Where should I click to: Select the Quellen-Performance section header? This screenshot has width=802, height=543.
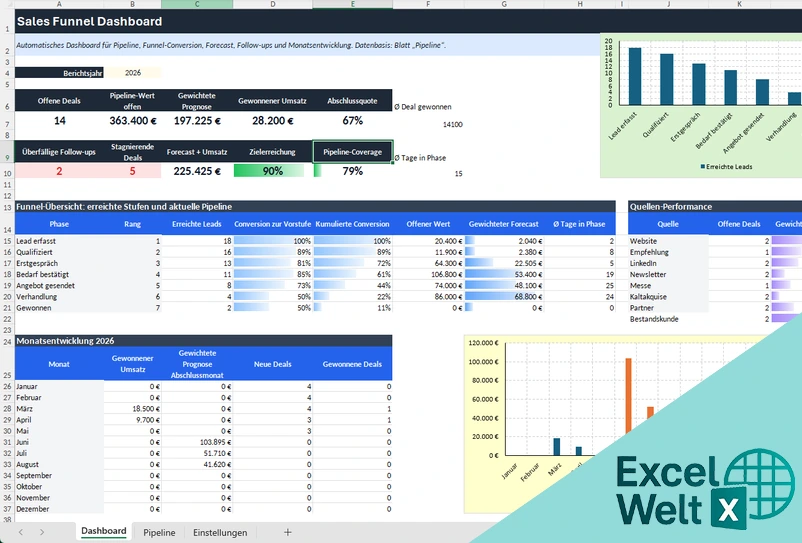(x=715, y=207)
